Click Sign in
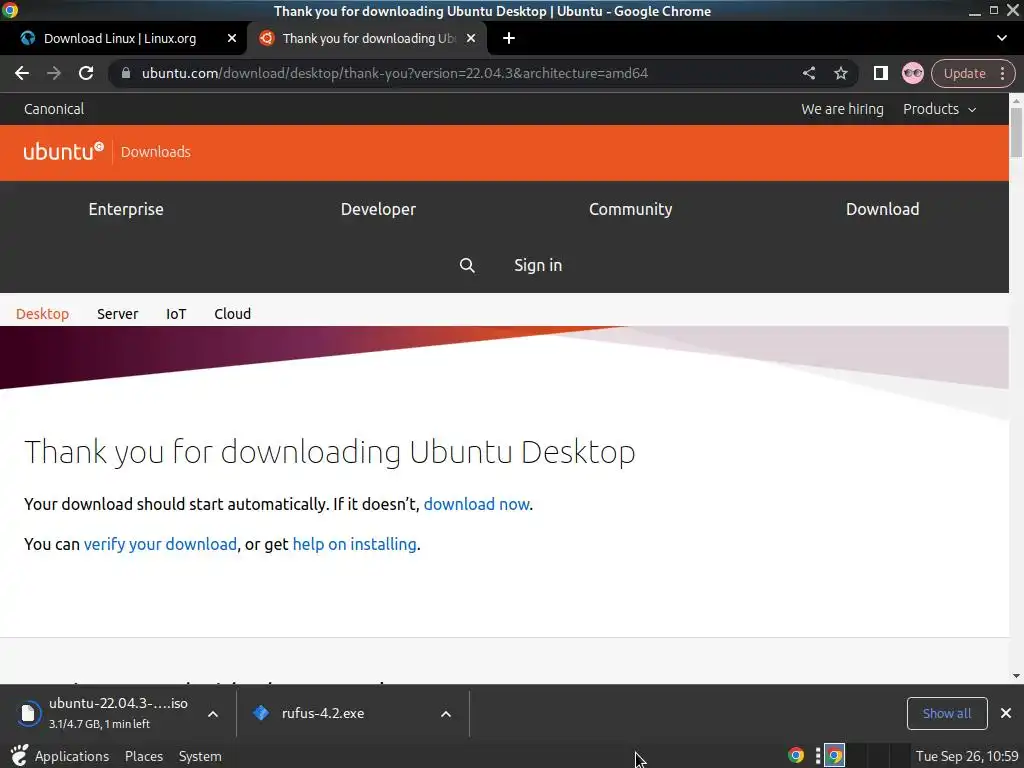The height and width of the screenshot is (768, 1024). 537,265
